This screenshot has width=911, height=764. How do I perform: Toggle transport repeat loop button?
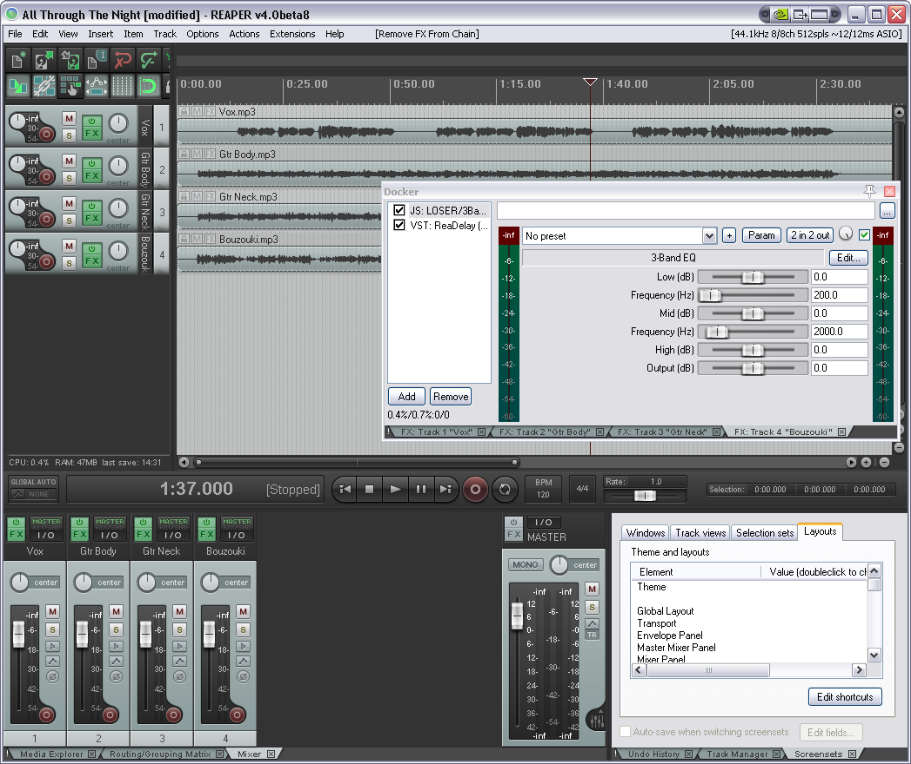pyautogui.click(x=505, y=489)
